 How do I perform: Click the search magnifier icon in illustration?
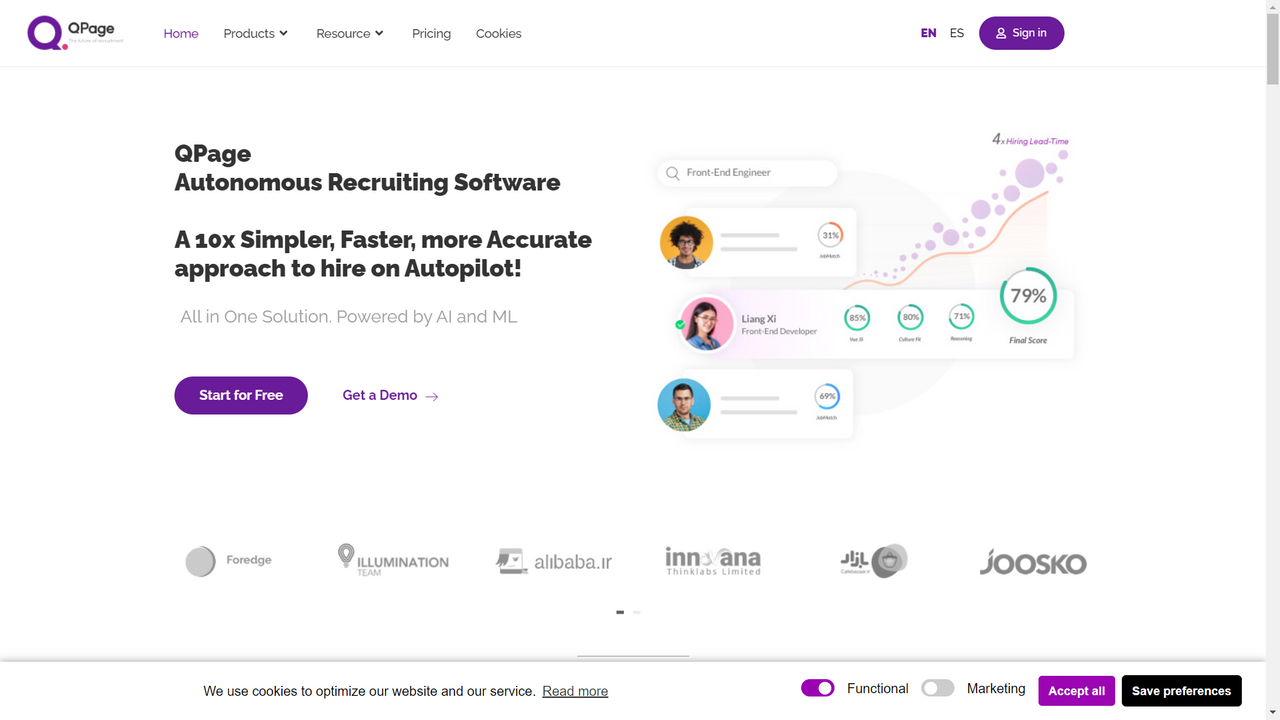tap(673, 173)
